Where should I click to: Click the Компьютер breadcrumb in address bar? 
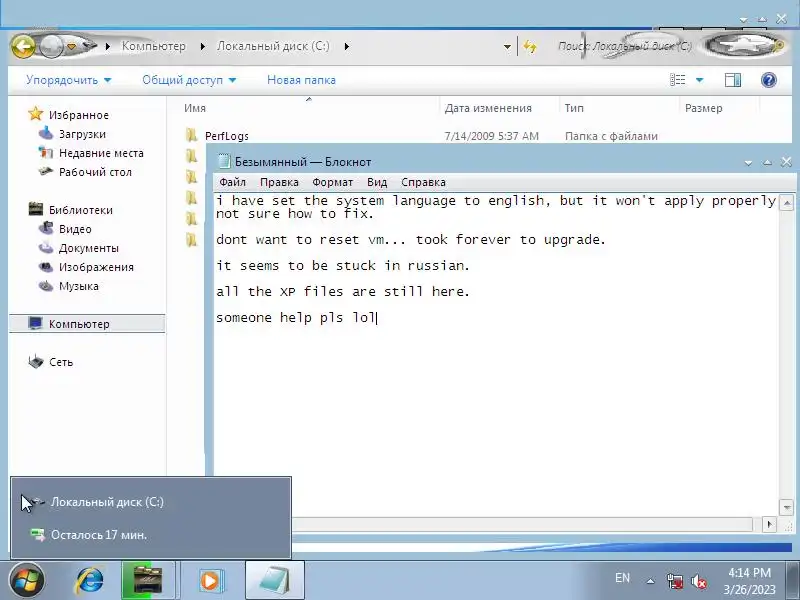154,46
